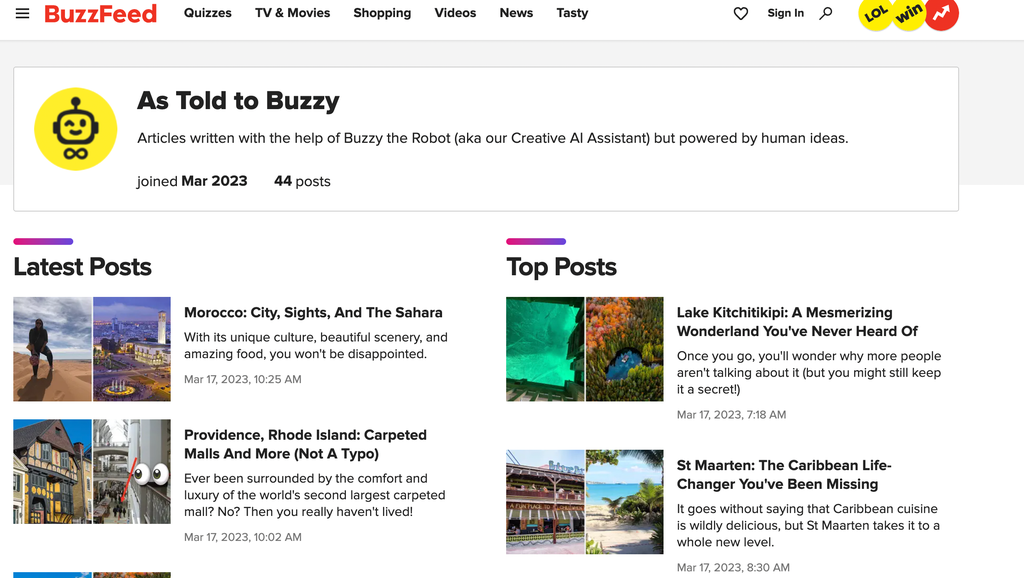Select the red trending arrow badge
This screenshot has width=1024, height=578.
click(x=942, y=13)
